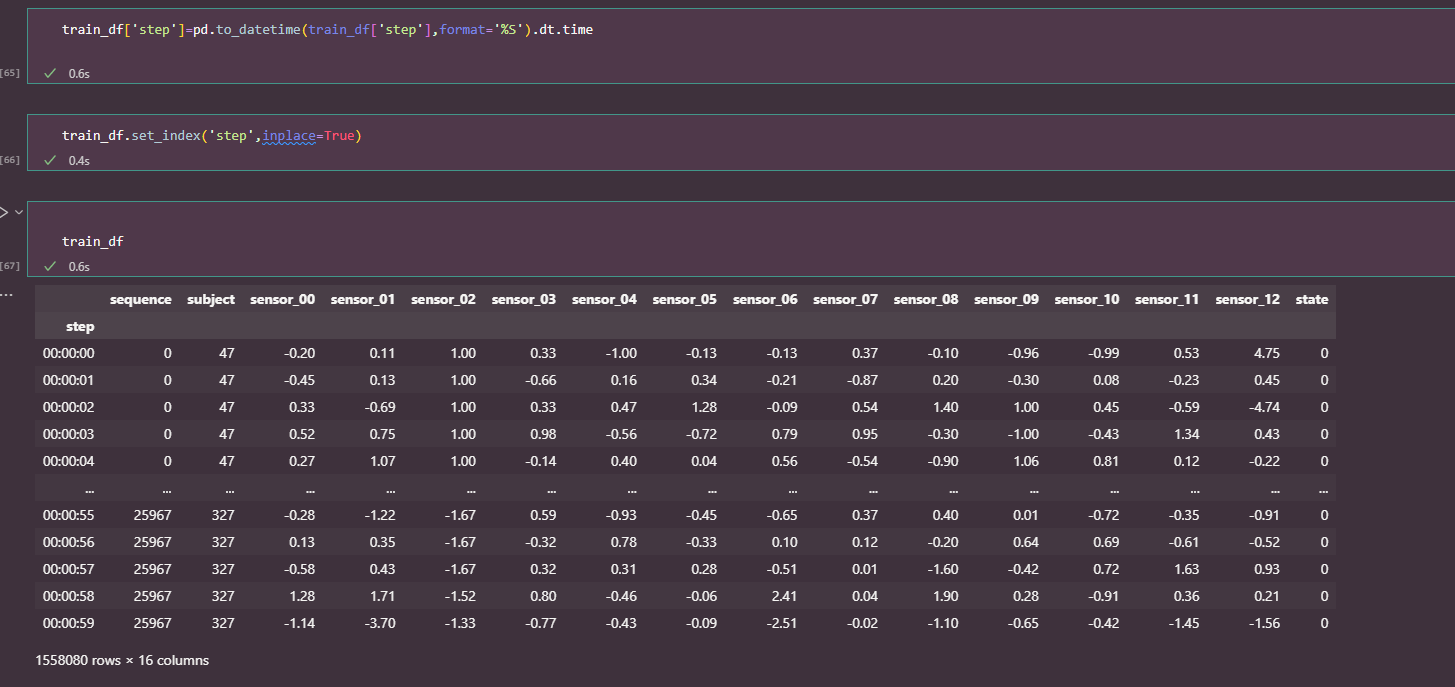Viewport: 1455px width, 687px height.
Task: Click the success checkmark under train_df cell
Action: [x=50, y=266]
